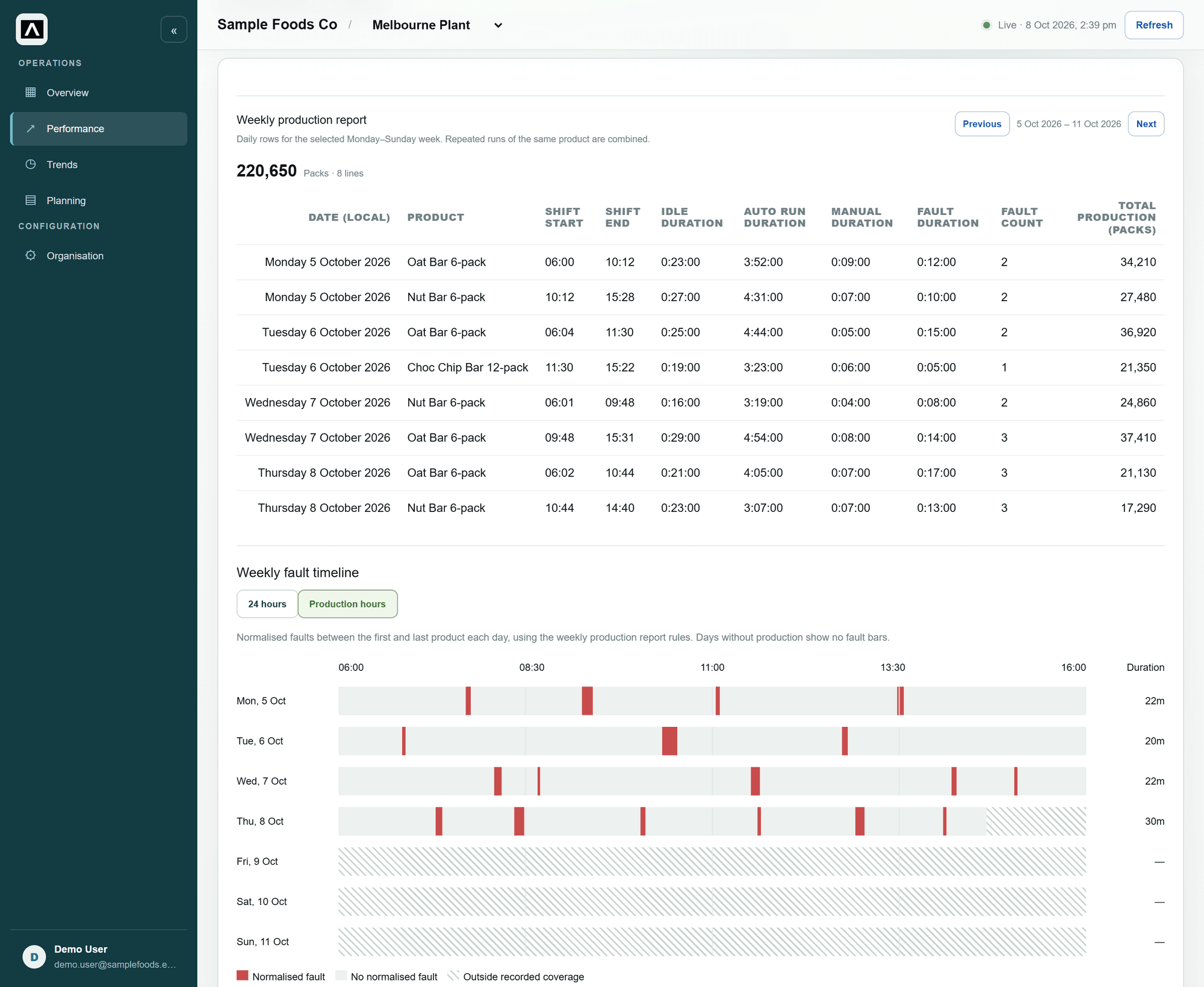This screenshot has height=987, width=1204.
Task: Click the 220,650 total packs figure
Action: click(267, 171)
